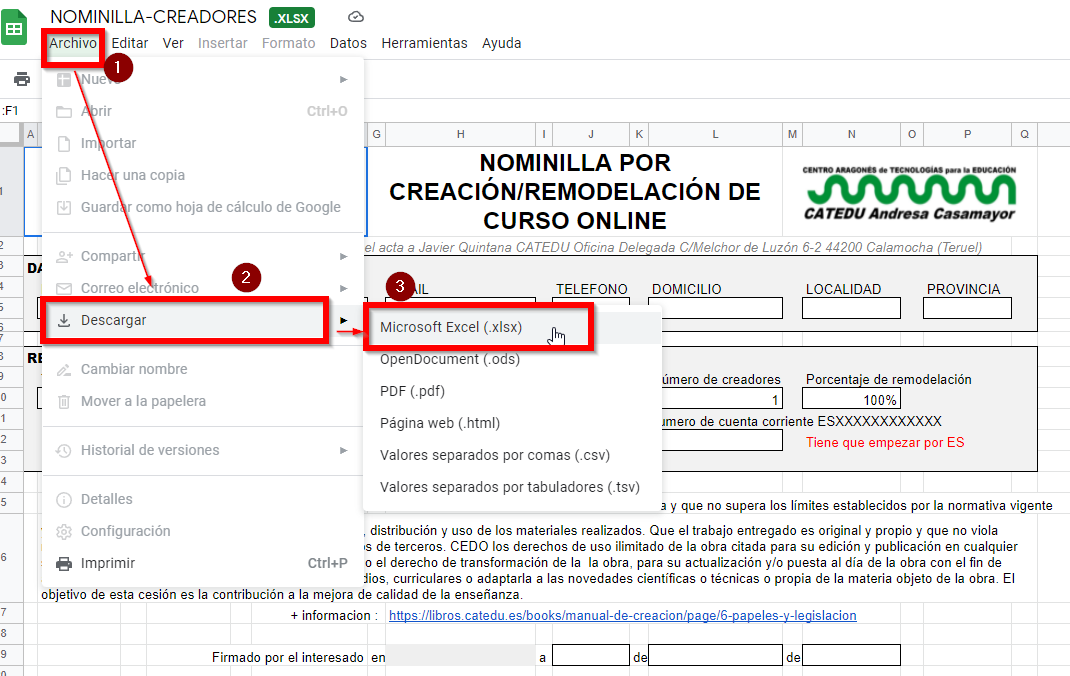The height and width of the screenshot is (676, 1070).
Task: Click the Cambiar nombre pencil icon
Action: click(x=63, y=369)
